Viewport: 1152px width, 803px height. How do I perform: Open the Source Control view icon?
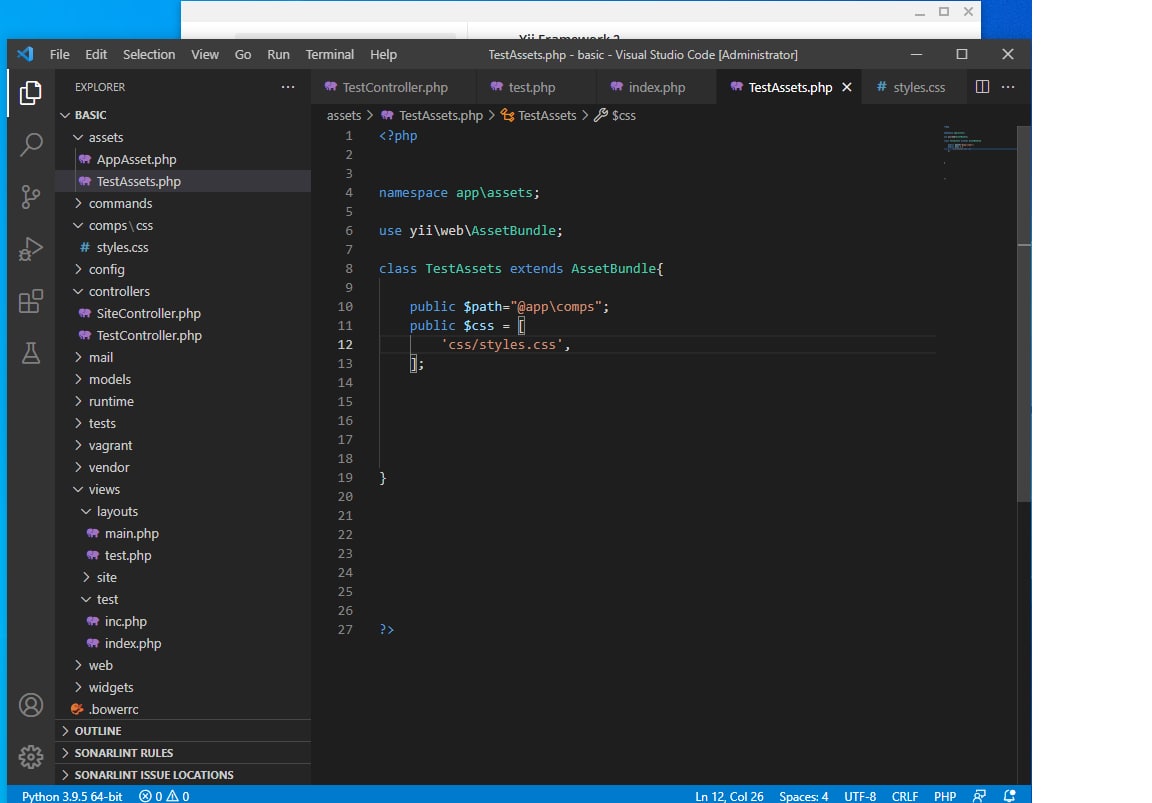(x=30, y=196)
